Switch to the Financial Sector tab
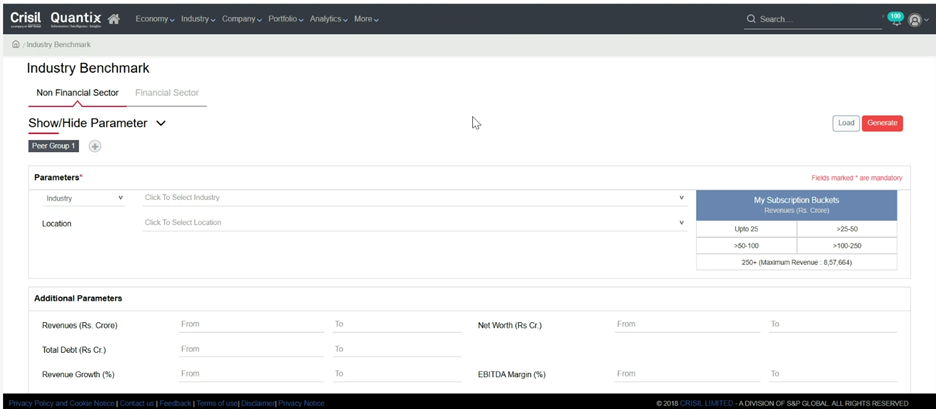Screen dimensions: 936x409 pos(167,93)
